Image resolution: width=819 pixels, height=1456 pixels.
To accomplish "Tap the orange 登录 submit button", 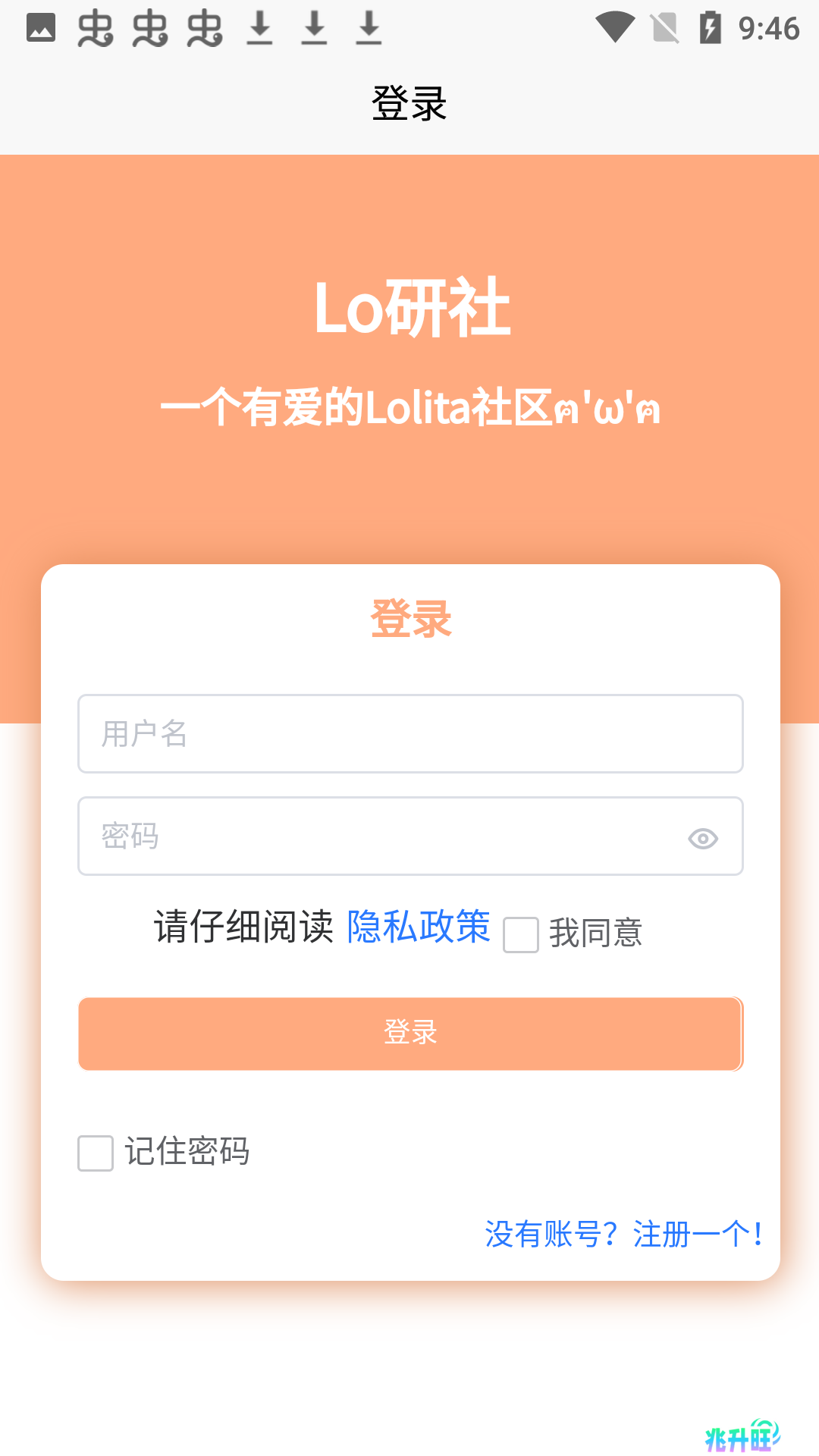I will [x=410, y=1034].
